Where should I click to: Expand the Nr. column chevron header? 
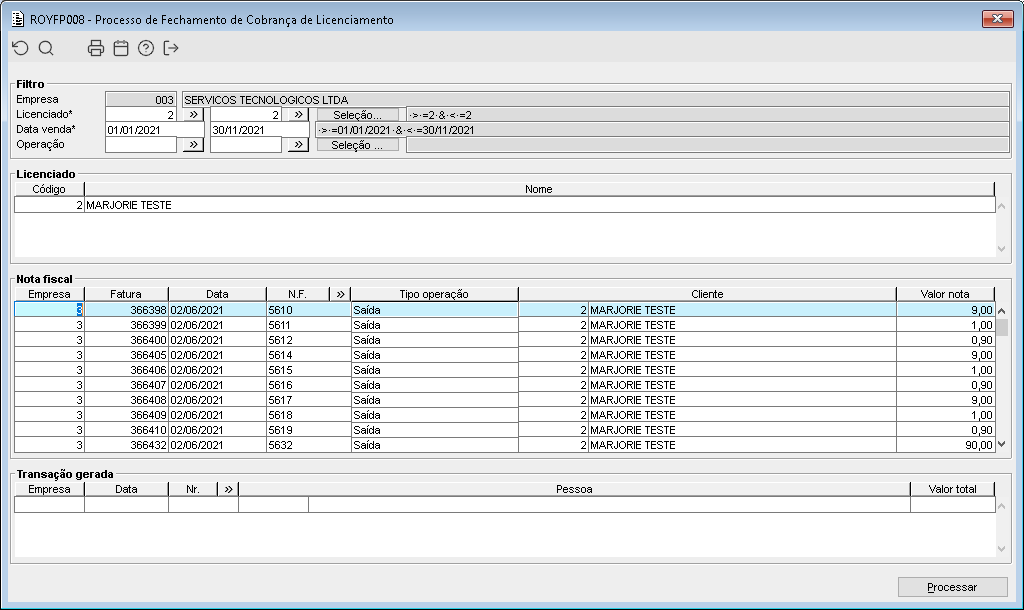point(228,489)
